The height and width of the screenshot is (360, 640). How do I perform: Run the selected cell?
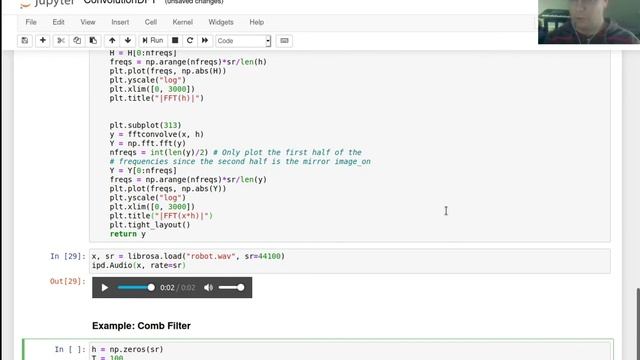tap(152, 41)
